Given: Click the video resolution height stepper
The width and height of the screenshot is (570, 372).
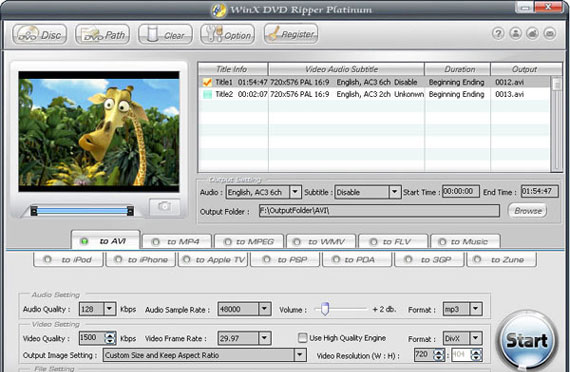Looking at the screenshot, I should click(x=476, y=355).
